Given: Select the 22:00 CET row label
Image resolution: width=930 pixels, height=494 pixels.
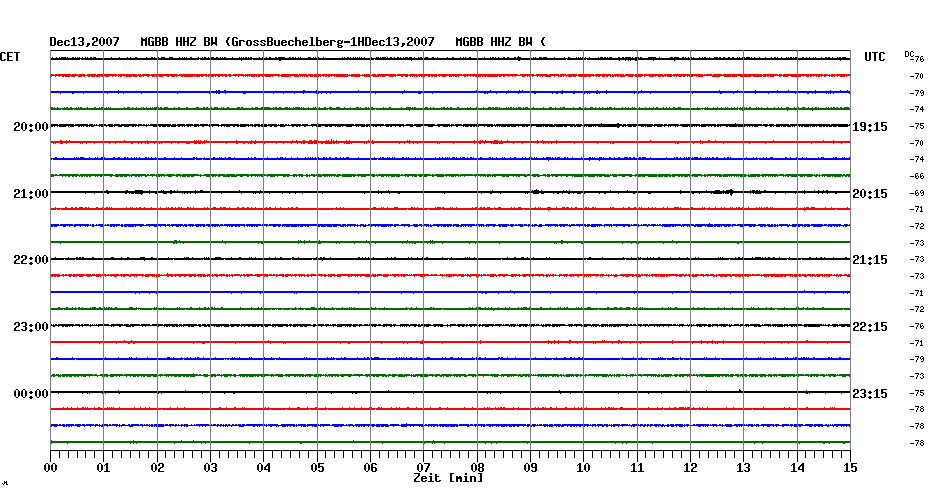Looking at the screenshot, I should (x=31, y=260).
